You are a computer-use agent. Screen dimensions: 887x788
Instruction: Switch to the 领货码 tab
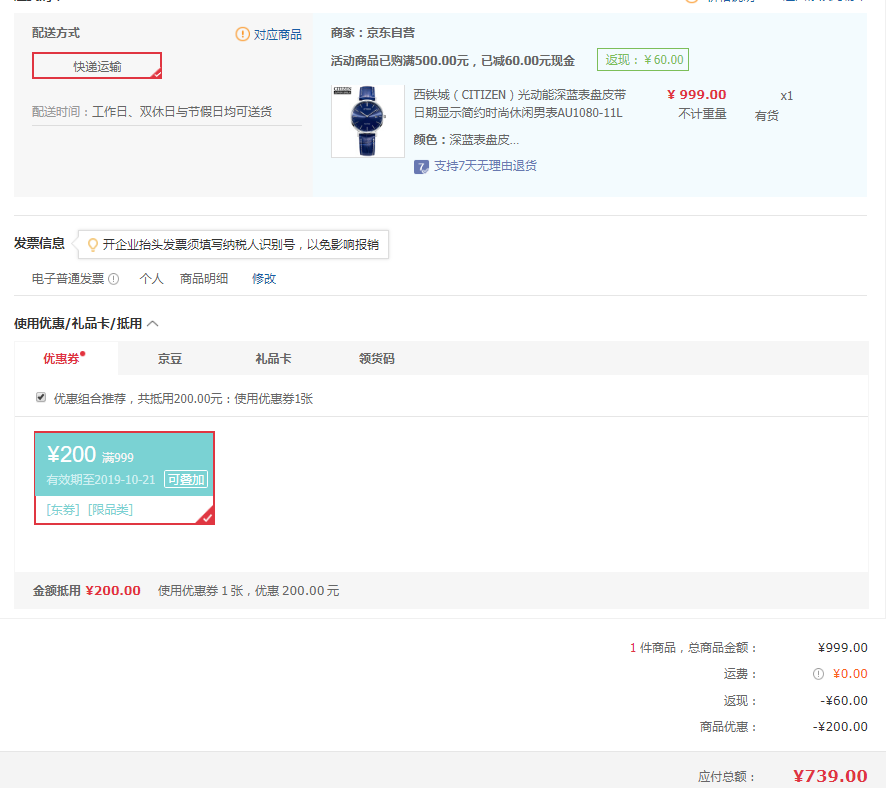click(x=377, y=359)
